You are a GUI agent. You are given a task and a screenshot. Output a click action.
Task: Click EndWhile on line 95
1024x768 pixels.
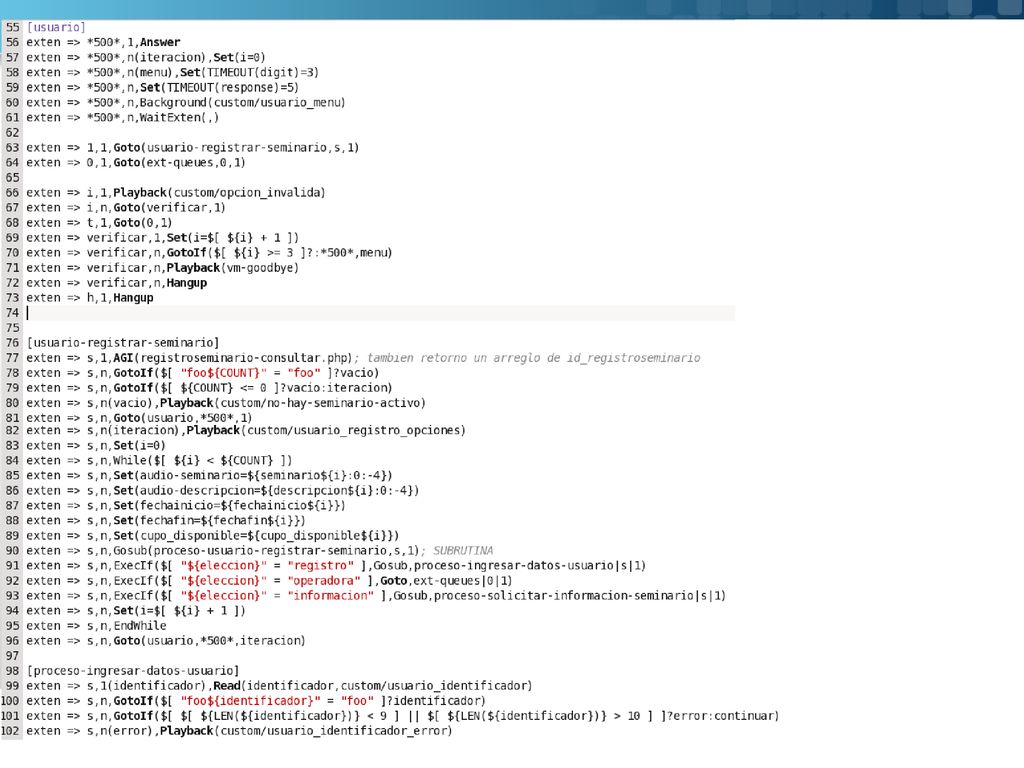[x=140, y=626]
